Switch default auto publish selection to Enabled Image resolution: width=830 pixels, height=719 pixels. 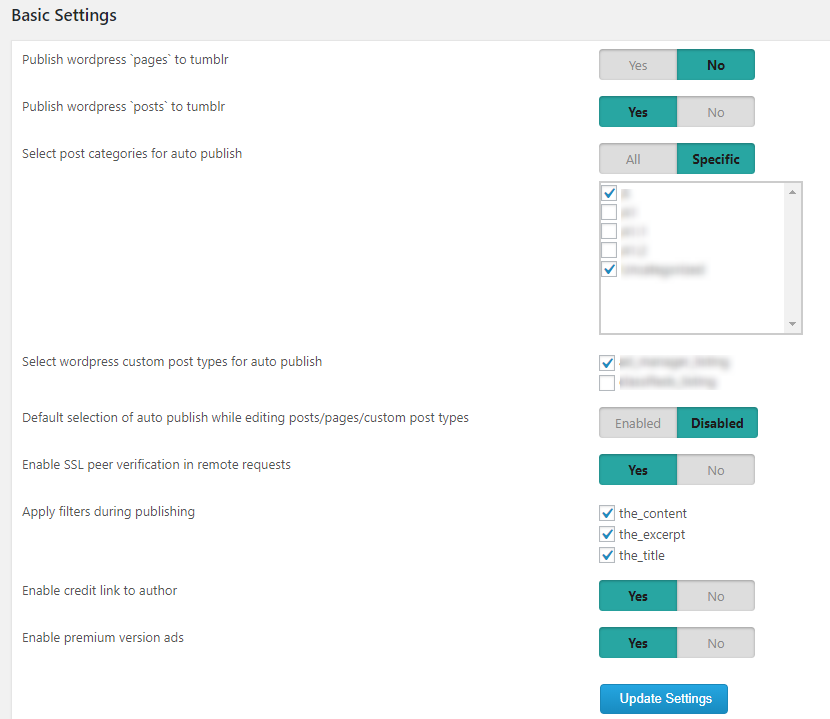637,422
